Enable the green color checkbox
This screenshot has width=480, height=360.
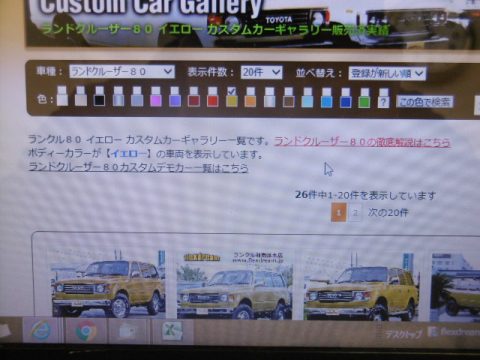(x=364, y=92)
